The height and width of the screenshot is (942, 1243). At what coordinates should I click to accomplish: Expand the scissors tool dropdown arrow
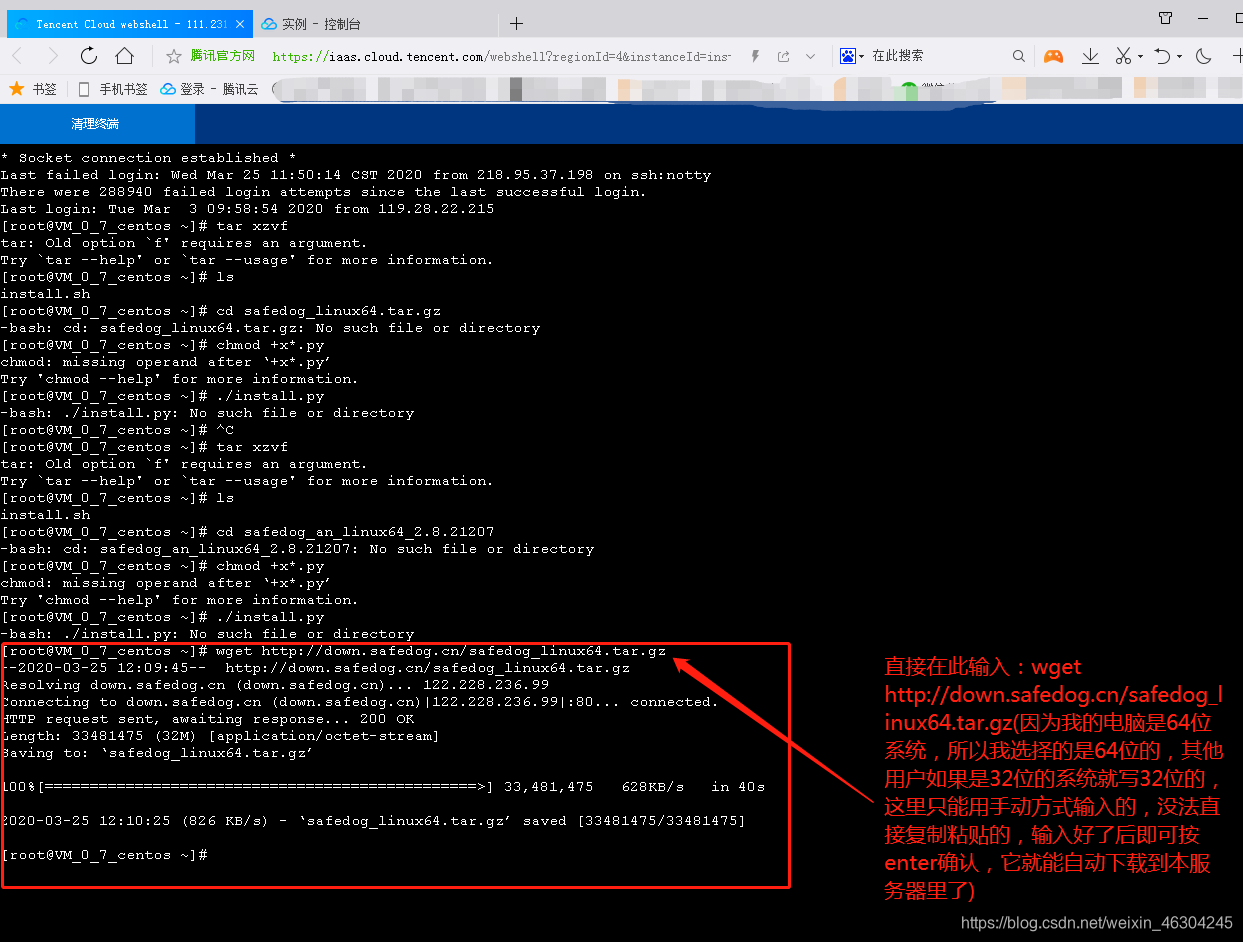1141,56
